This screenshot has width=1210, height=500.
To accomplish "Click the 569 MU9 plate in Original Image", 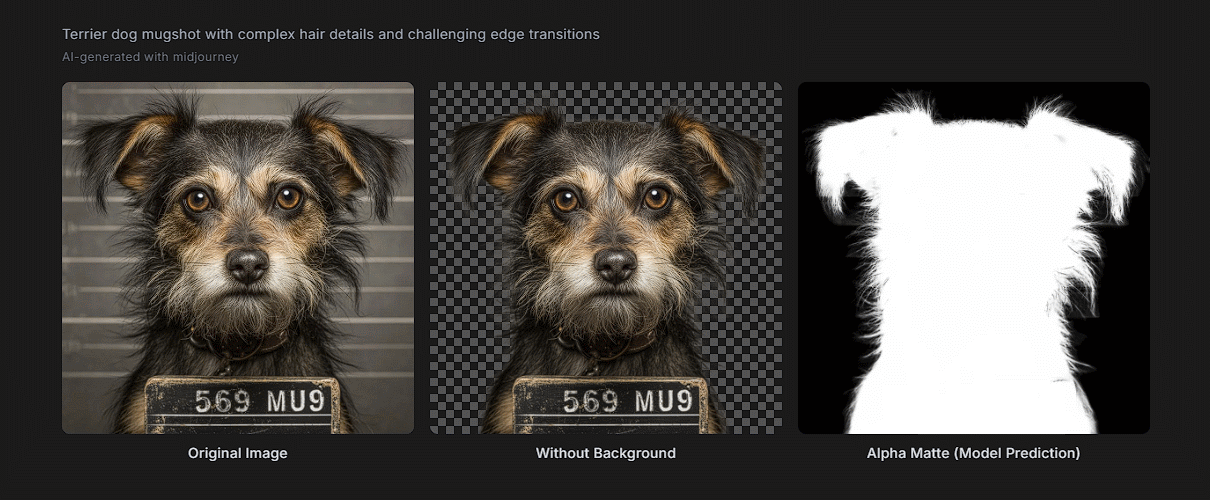I will (244, 404).
